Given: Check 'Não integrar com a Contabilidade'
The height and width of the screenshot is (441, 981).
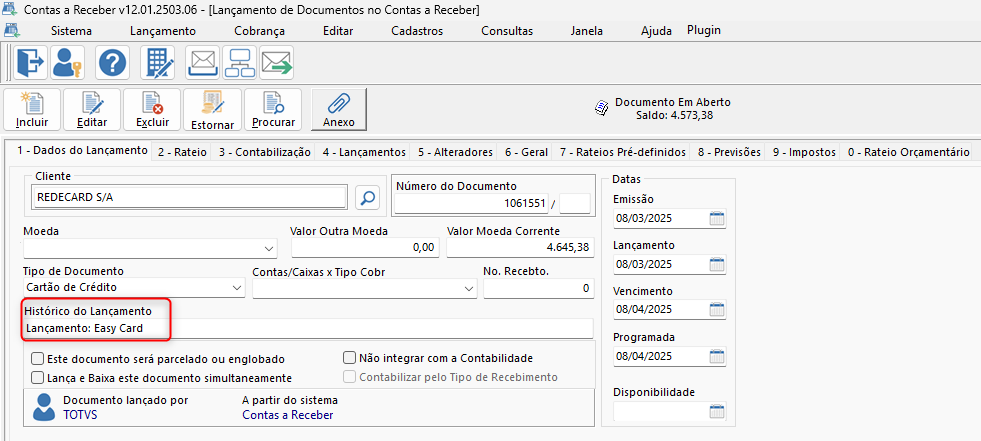Looking at the screenshot, I should click(349, 358).
